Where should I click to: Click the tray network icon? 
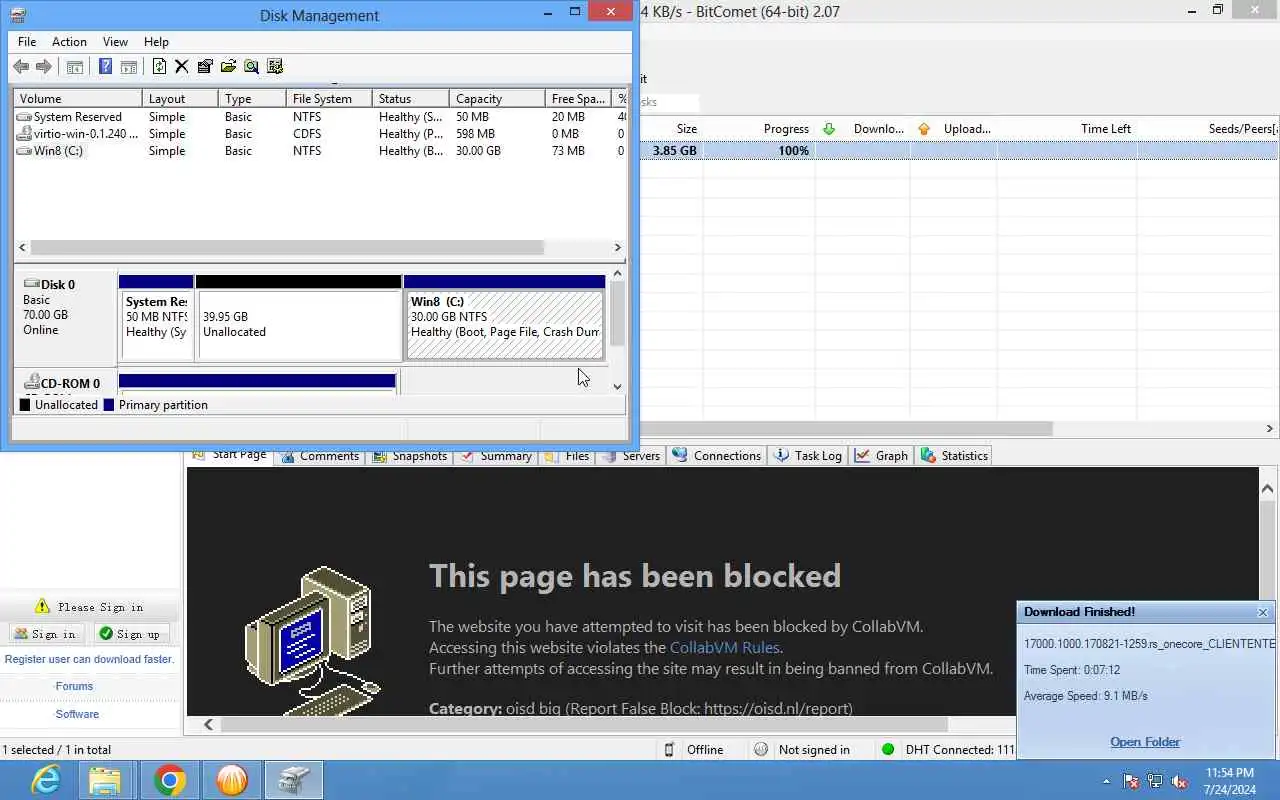(x=1155, y=781)
